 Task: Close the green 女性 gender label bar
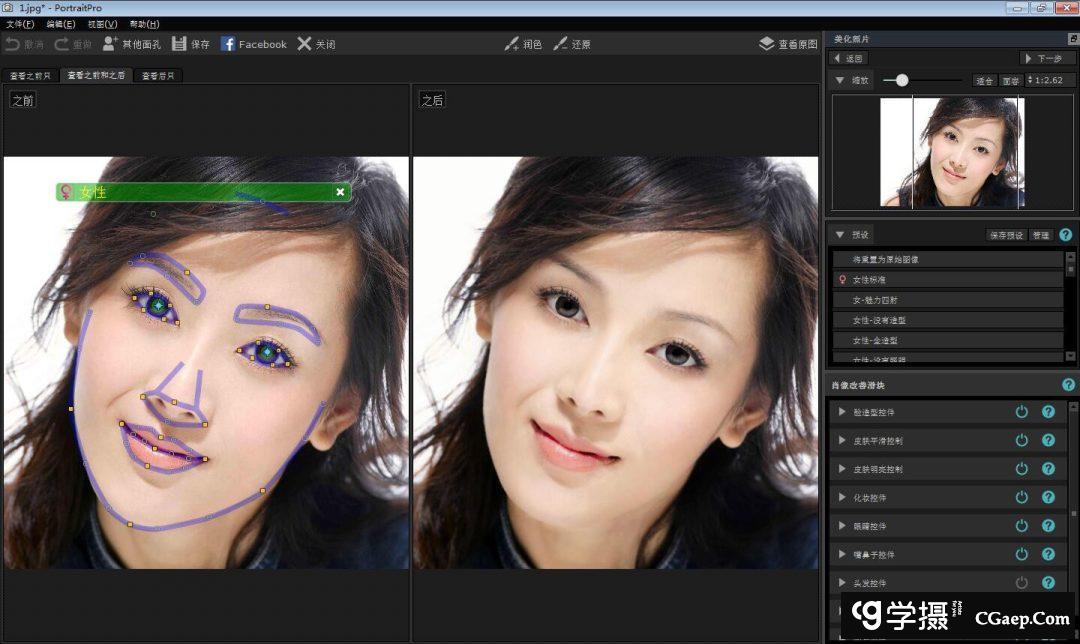click(340, 192)
